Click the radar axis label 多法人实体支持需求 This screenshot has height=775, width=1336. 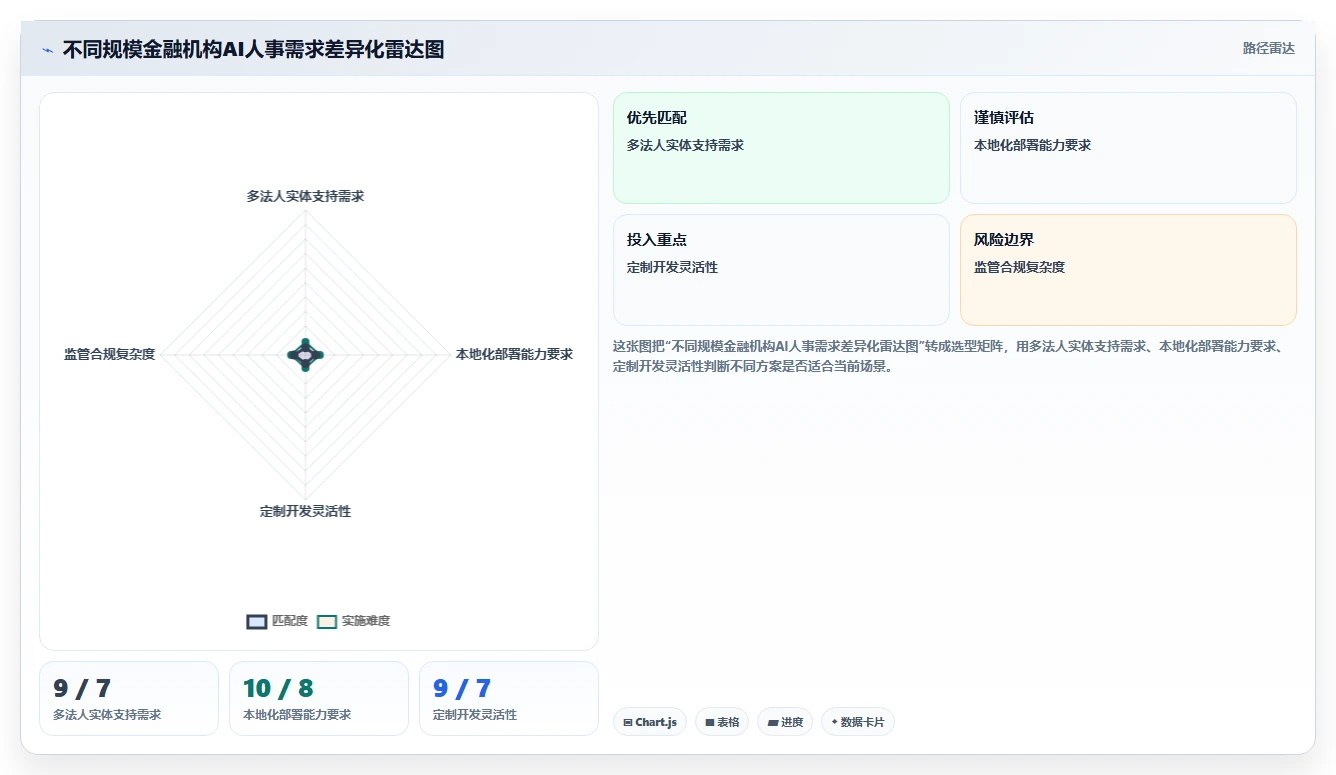pyautogui.click(x=305, y=196)
